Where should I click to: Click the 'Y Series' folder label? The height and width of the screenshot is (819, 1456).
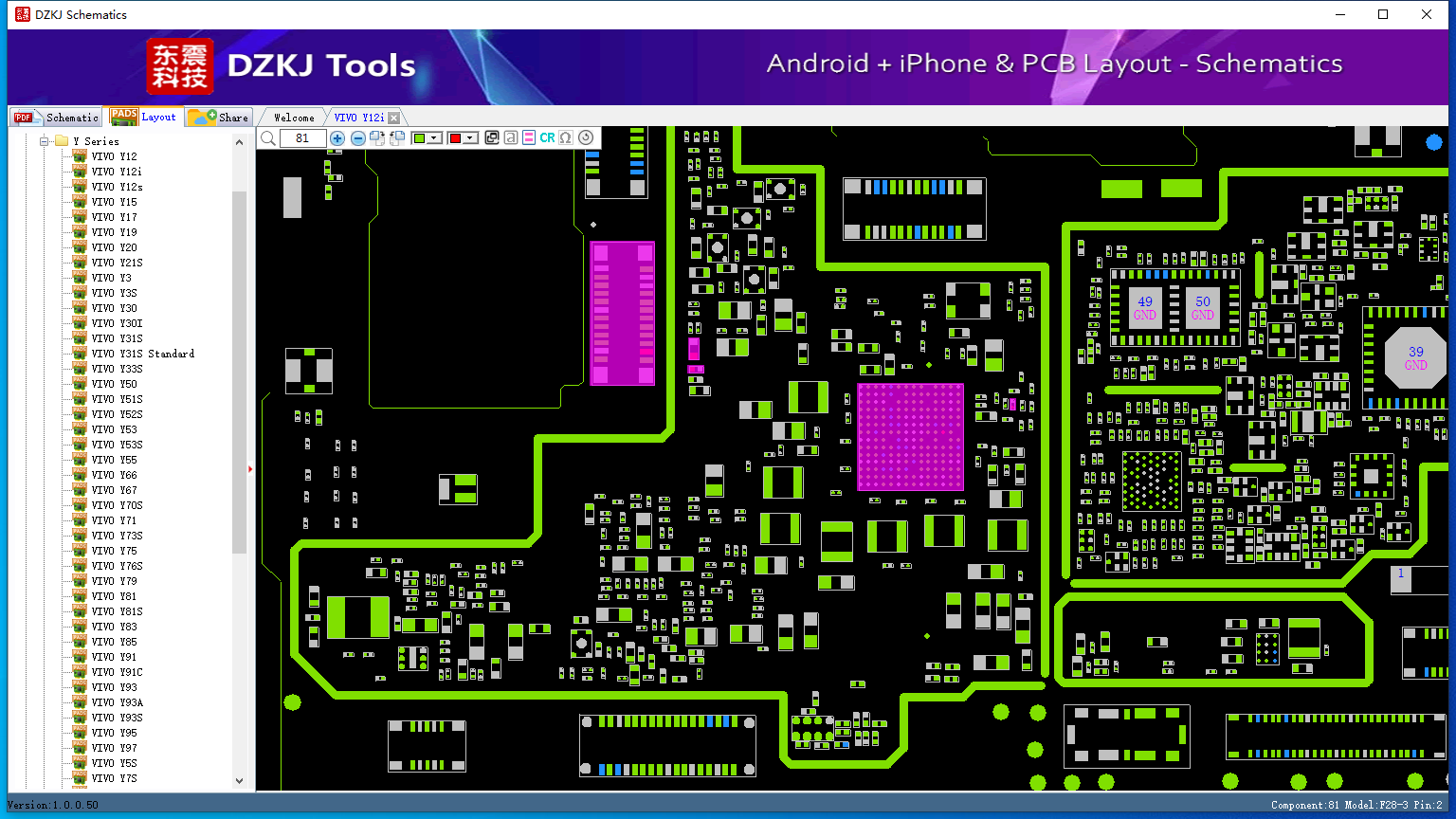coord(96,141)
